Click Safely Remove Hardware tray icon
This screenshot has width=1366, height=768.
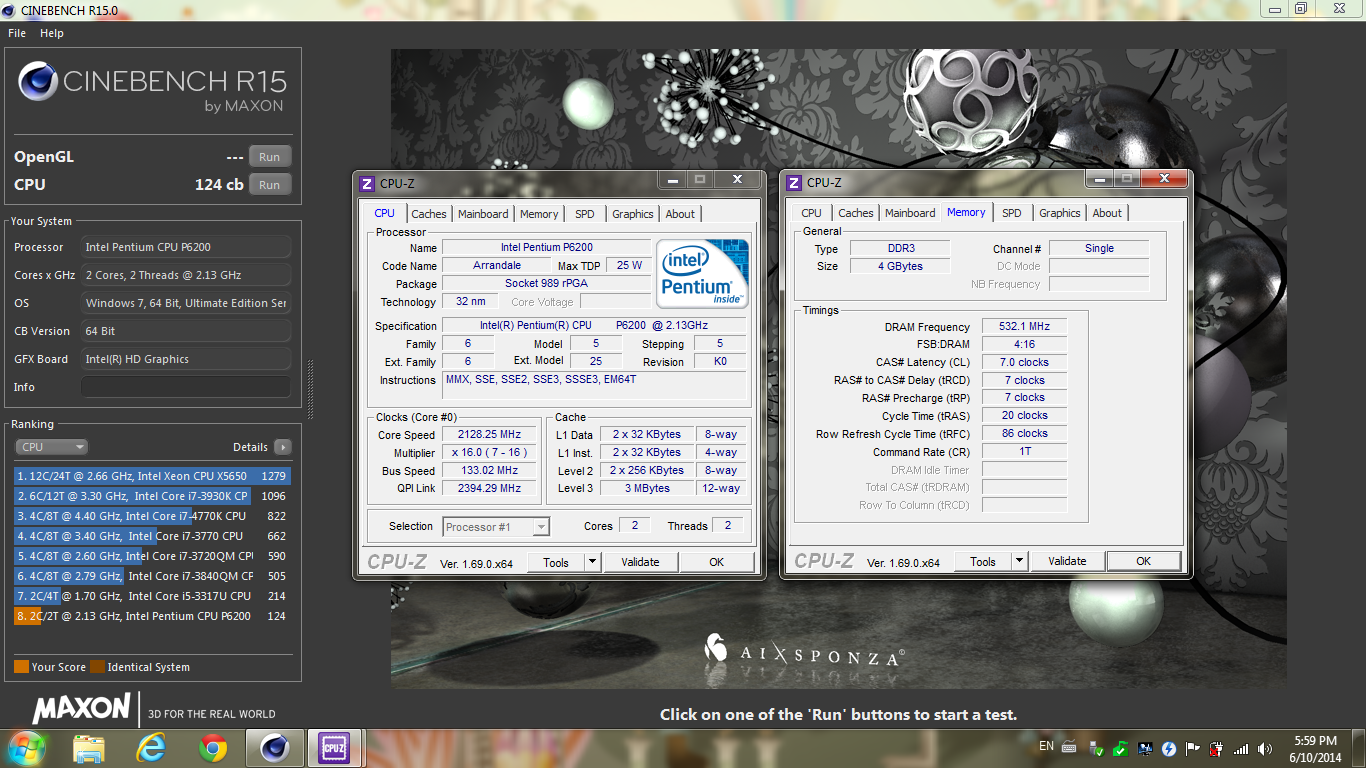tap(1098, 748)
